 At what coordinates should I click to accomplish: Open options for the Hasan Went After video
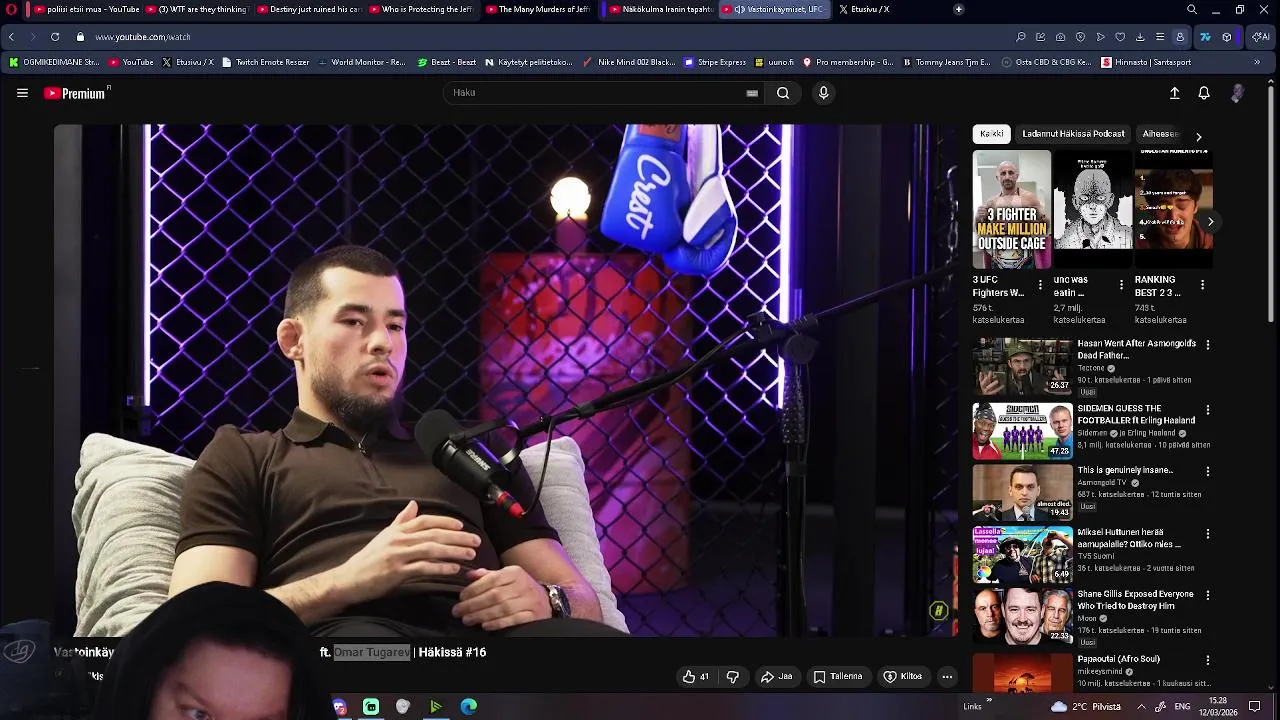[x=1208, y=345]
